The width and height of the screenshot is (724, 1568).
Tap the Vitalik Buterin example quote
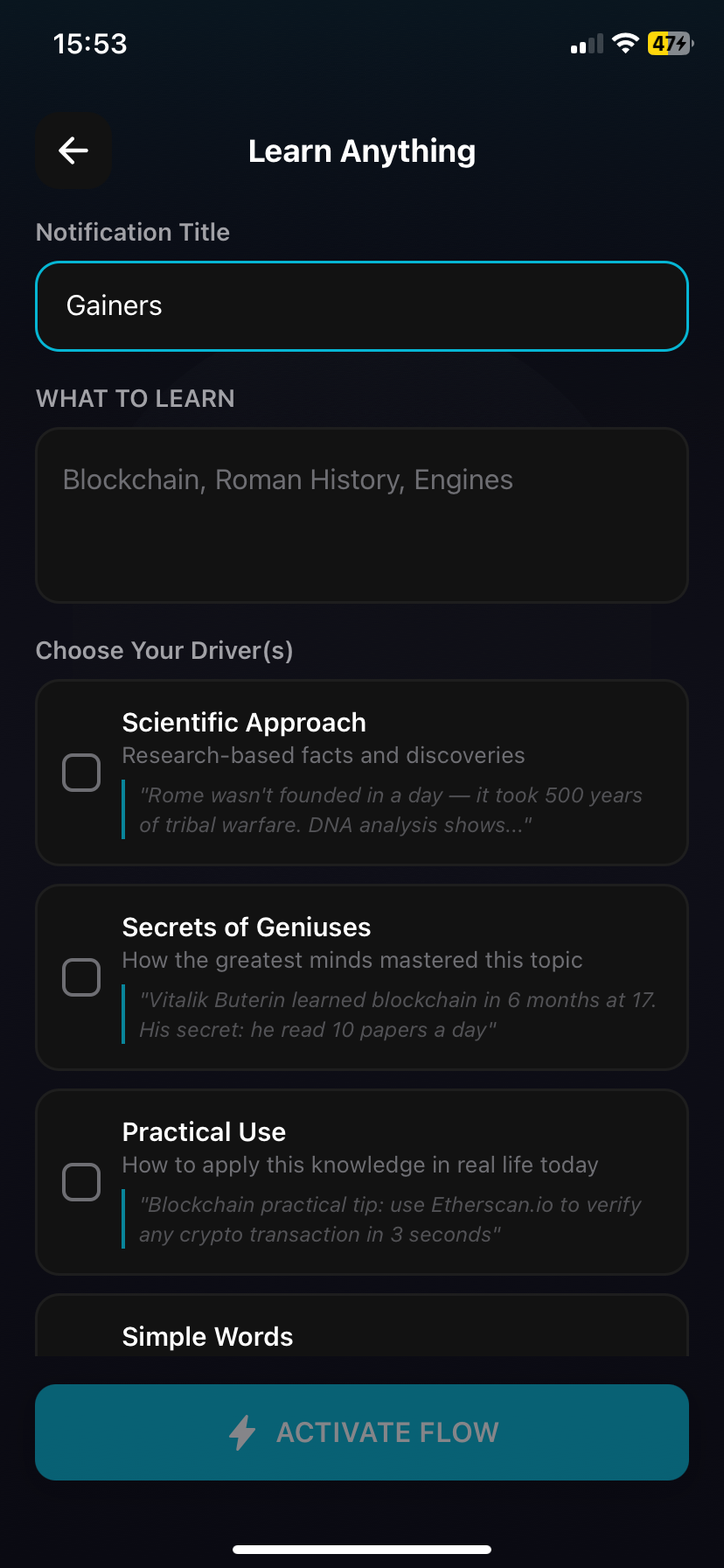click(398, 1015)
